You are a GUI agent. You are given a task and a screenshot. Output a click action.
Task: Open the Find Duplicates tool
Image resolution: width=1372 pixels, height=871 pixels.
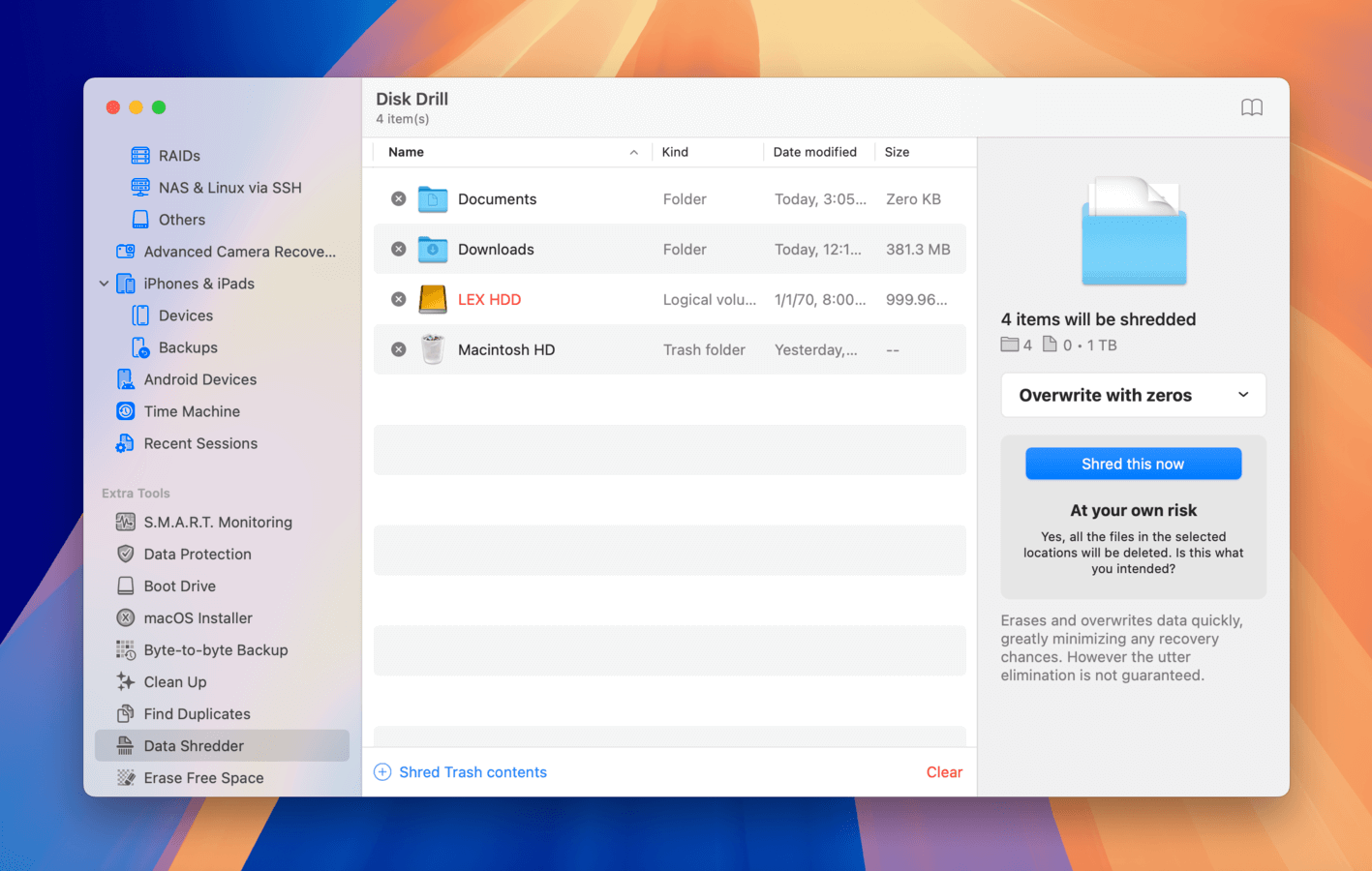point(197,714)
